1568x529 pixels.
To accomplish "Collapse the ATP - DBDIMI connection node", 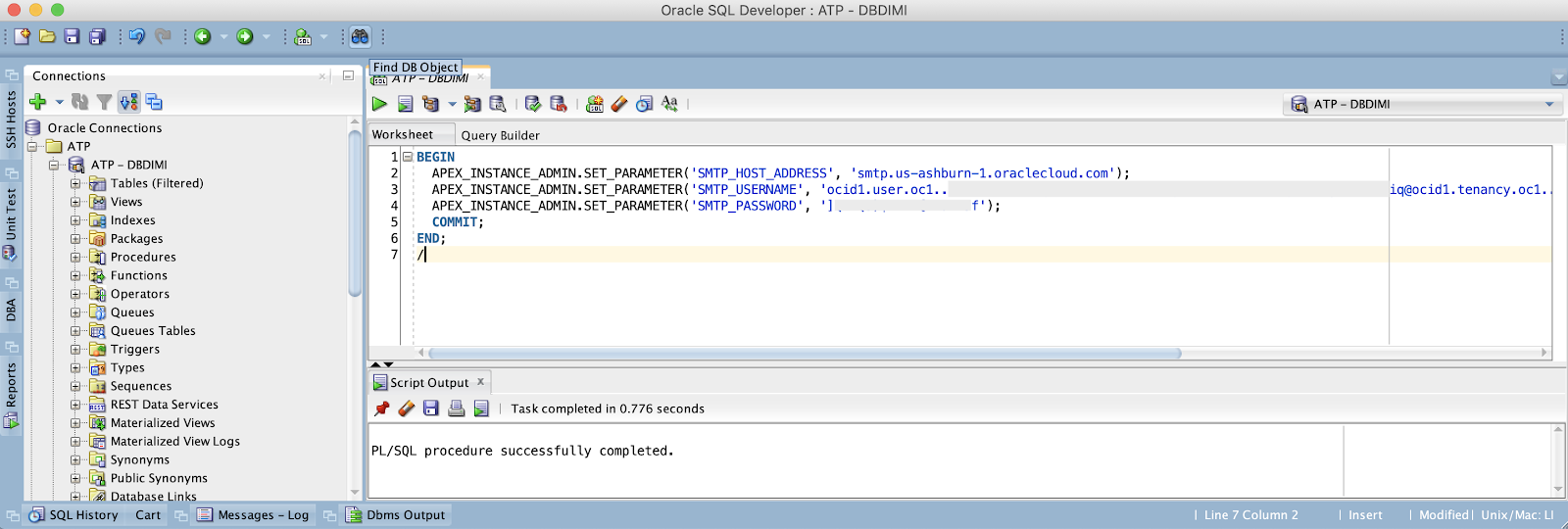I will point(54,165).
